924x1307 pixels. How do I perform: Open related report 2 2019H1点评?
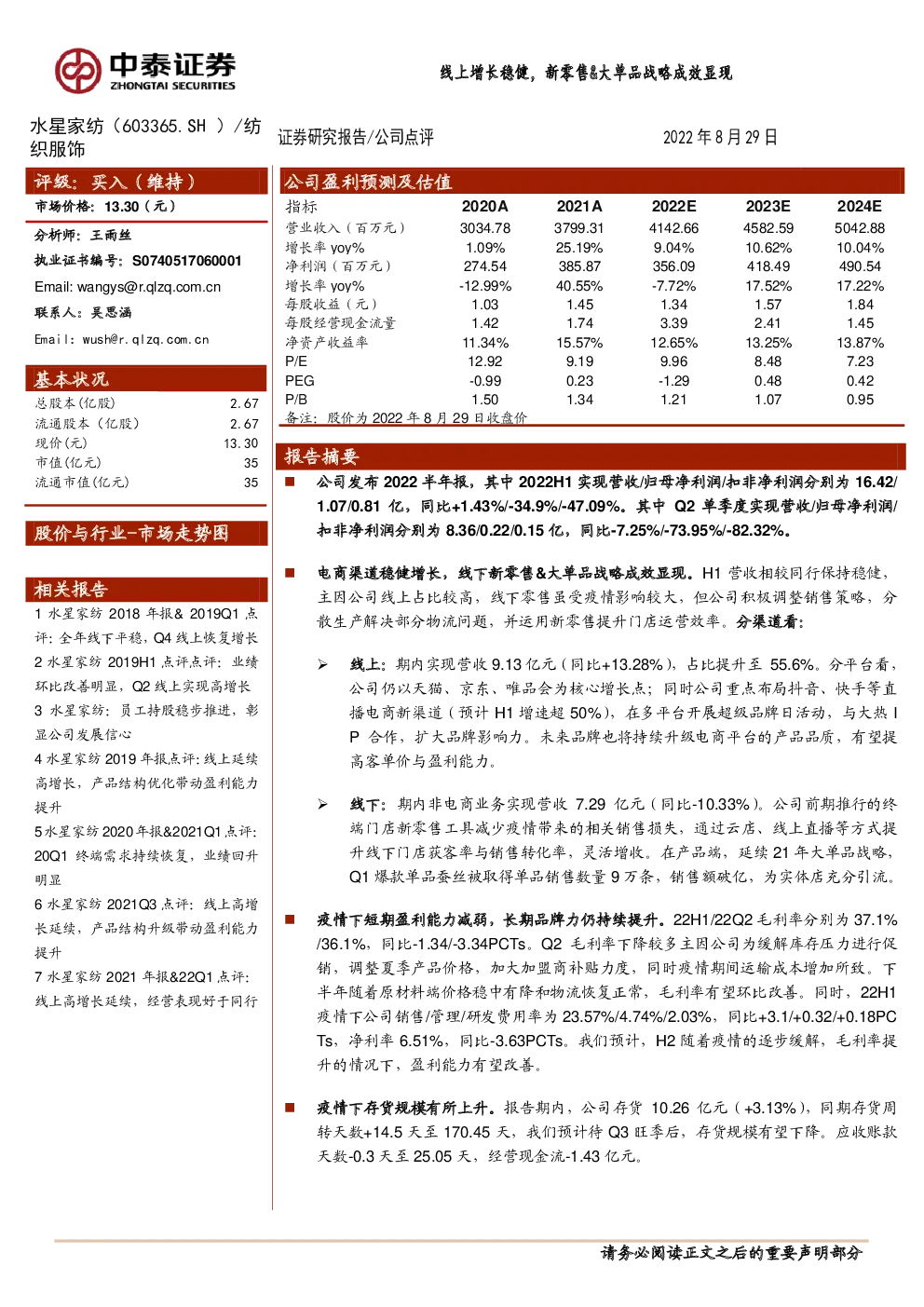(x=146, y=674)
